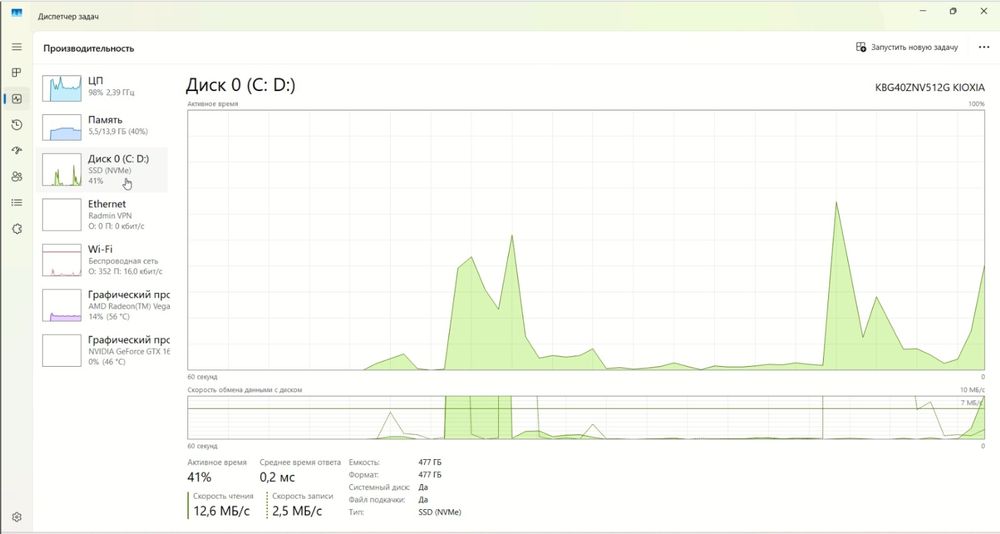Click the disk active time graph
This screenshot has width=1000, height=534.
point(586,240)
